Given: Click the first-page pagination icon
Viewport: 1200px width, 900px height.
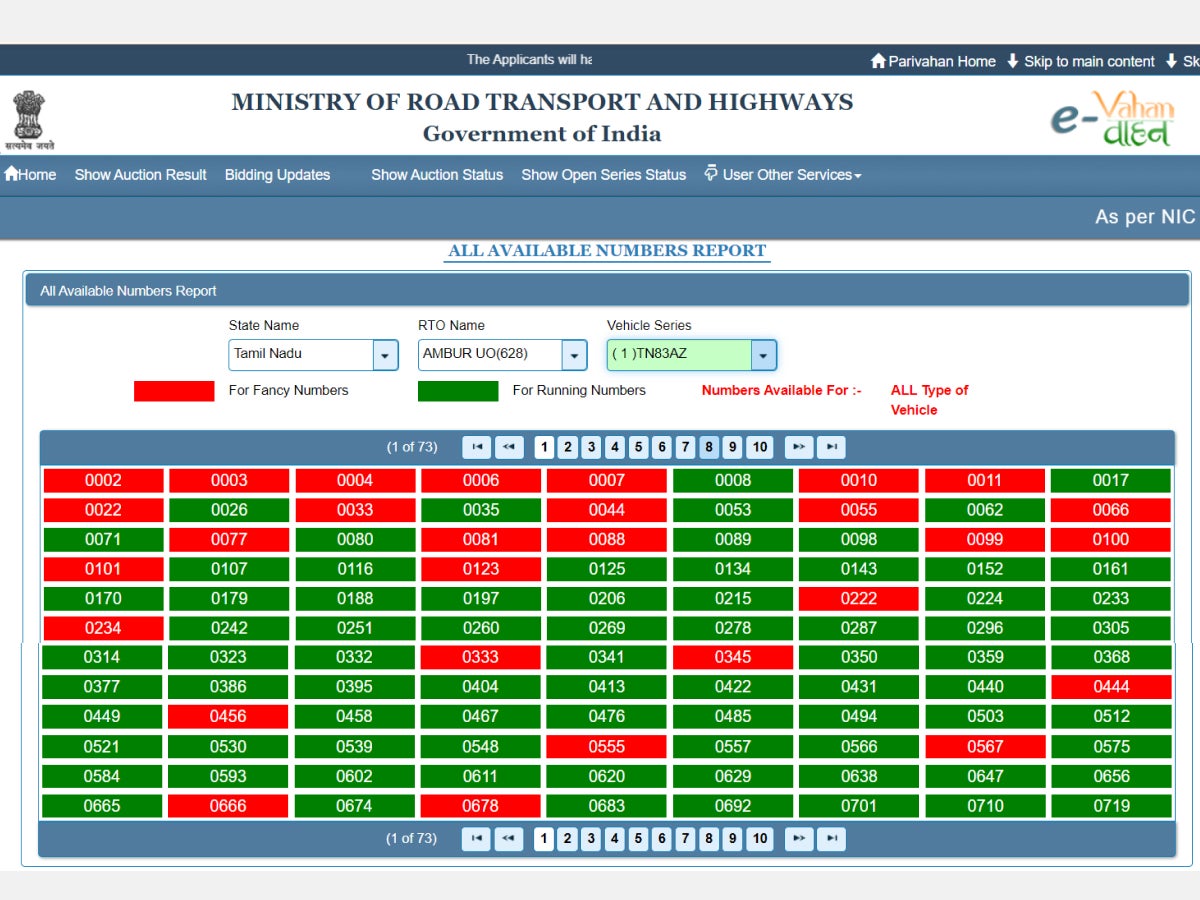Looking at the screenshot, I should point(477,447).
